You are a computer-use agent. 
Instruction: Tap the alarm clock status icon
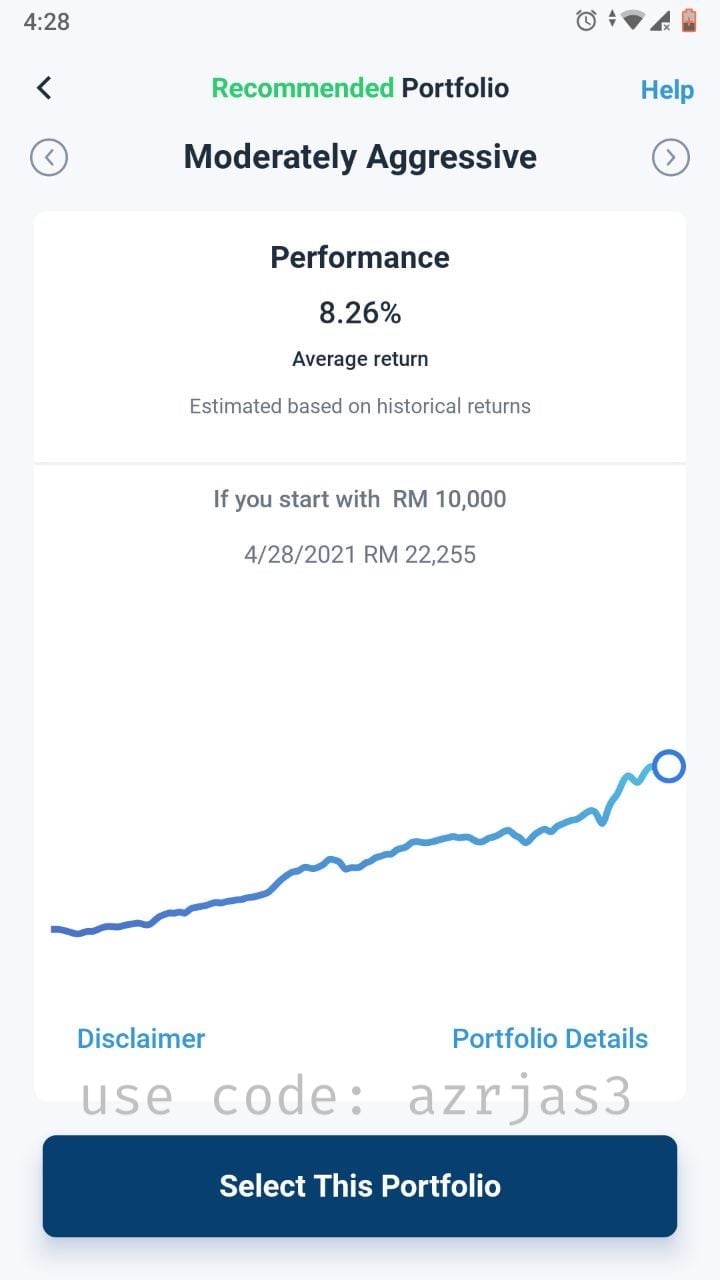tap(587, 20)
